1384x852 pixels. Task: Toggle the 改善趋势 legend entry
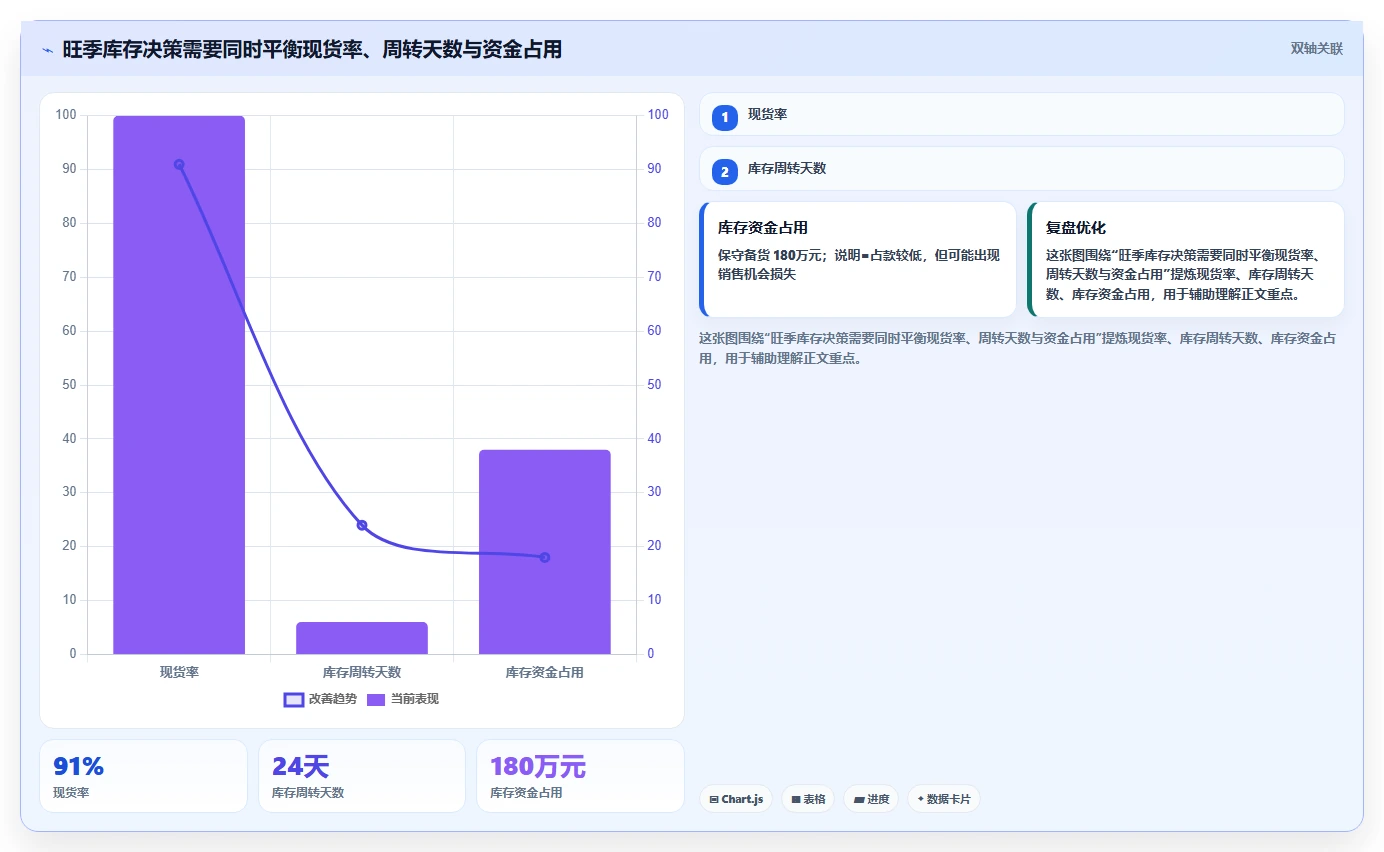click(320, 699)
